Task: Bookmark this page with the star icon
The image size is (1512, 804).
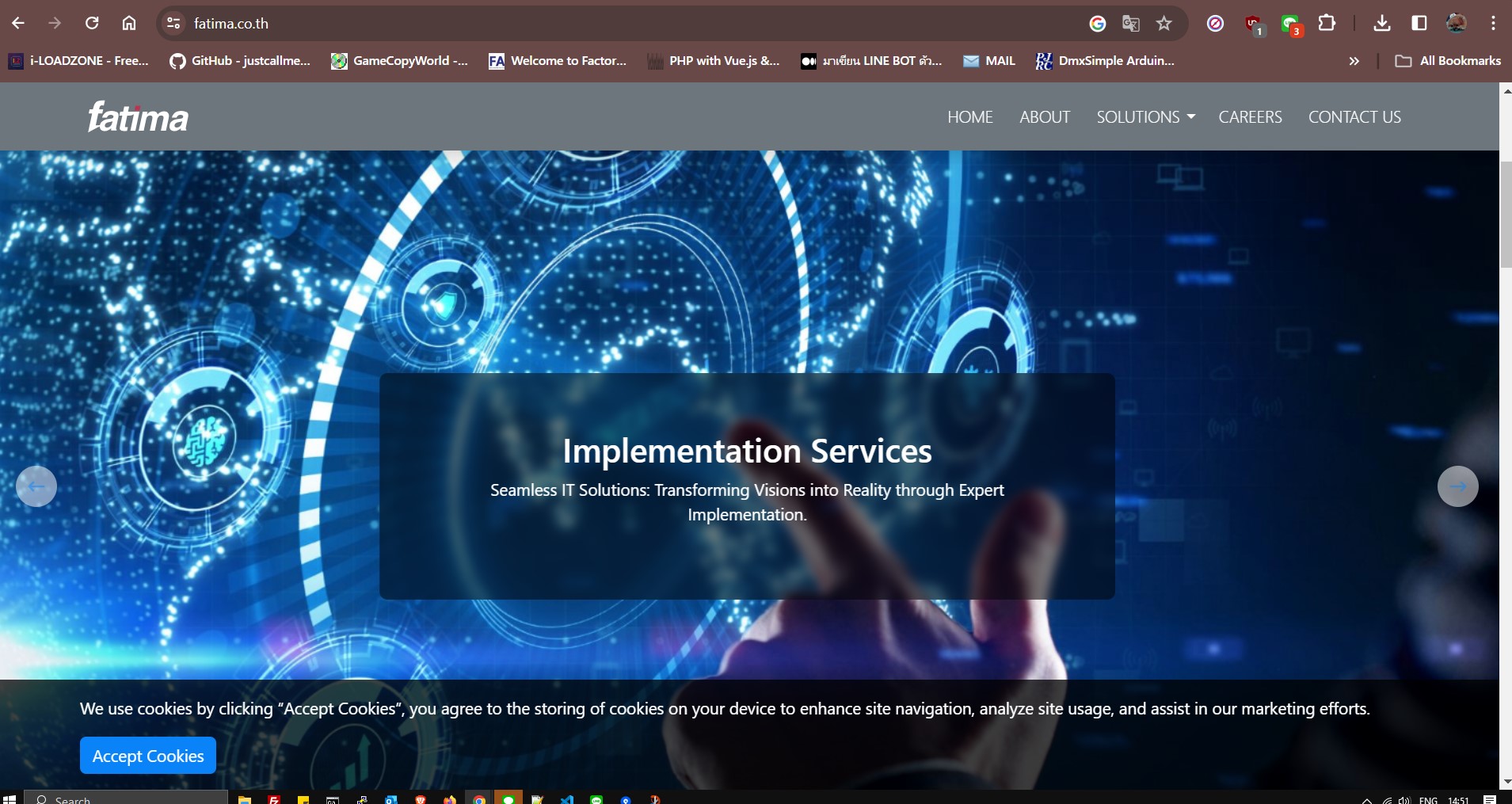Action: [x=1164, y=24]
